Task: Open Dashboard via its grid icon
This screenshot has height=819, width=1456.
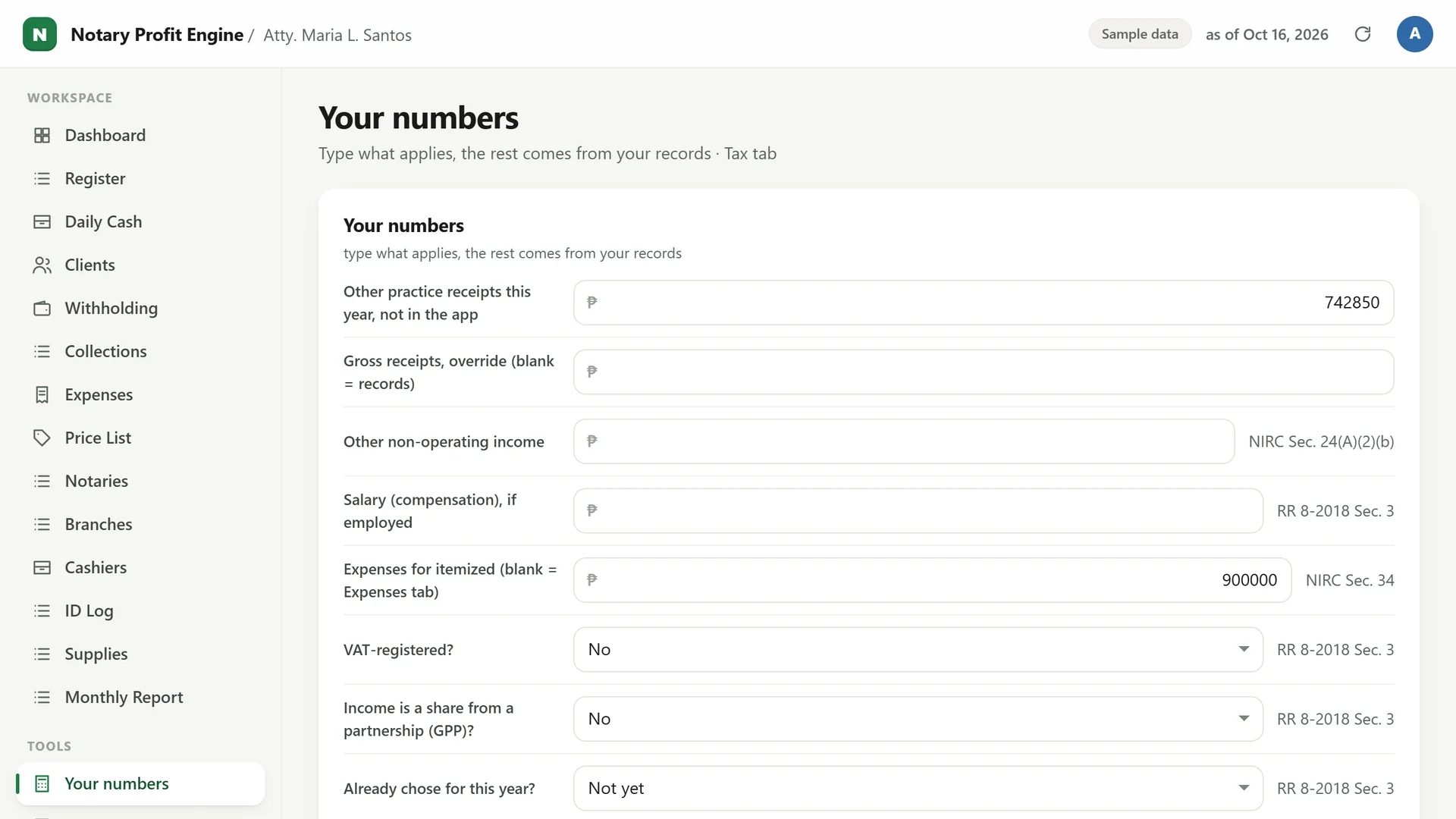Action: [x=42, y=135]
